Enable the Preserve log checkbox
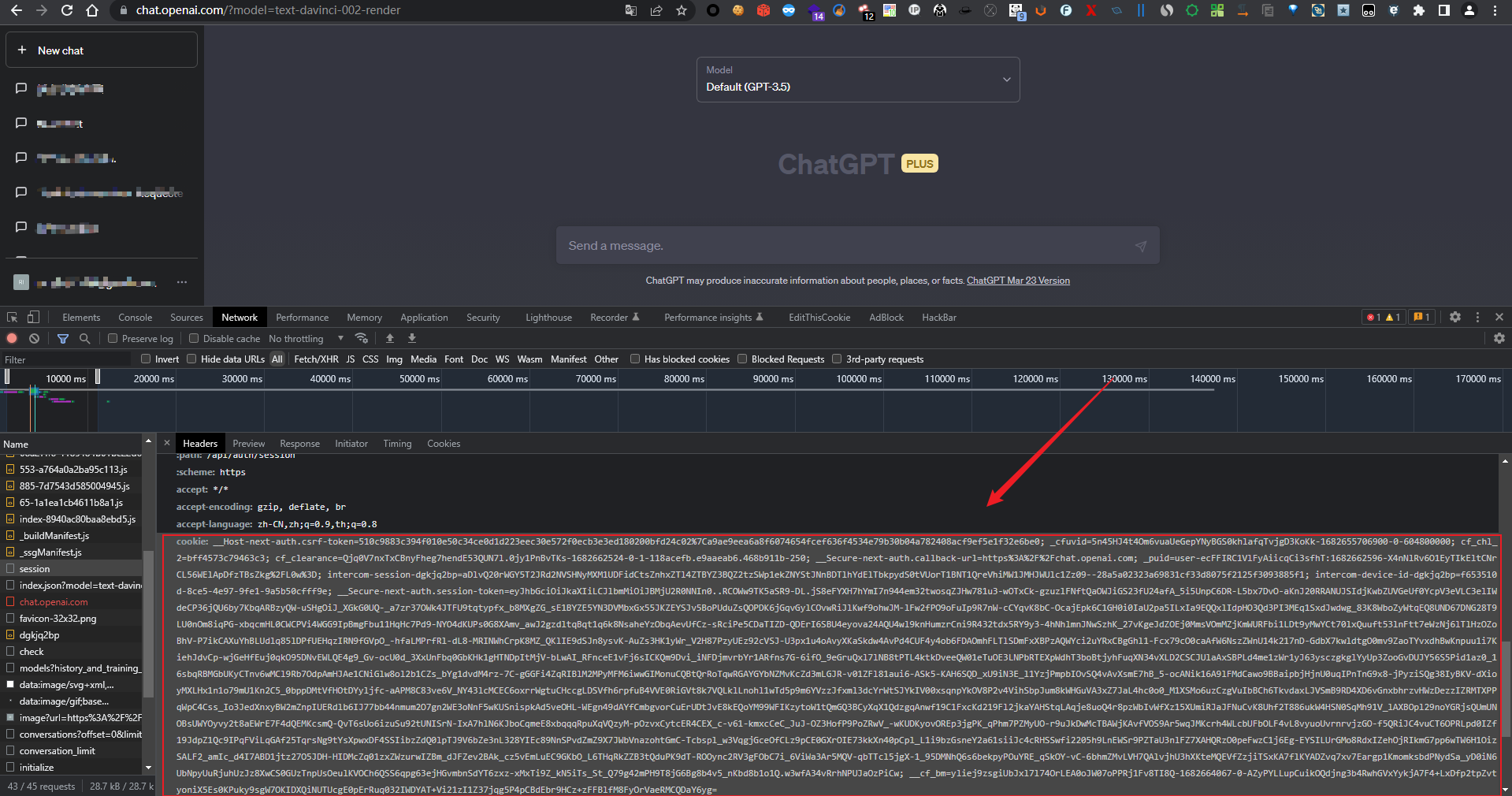 (113, 338)
